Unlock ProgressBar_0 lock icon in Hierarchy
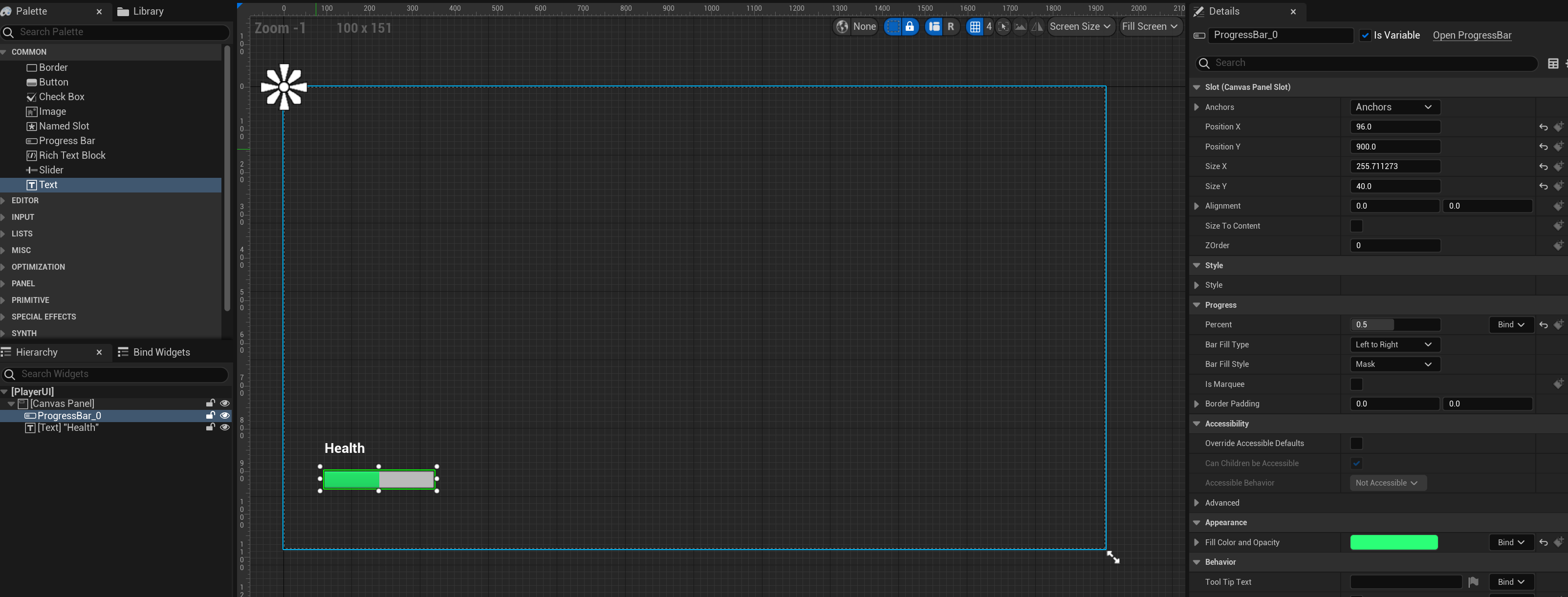Image resolution: width=1568 pixels, height=597 pixels. 210,416
